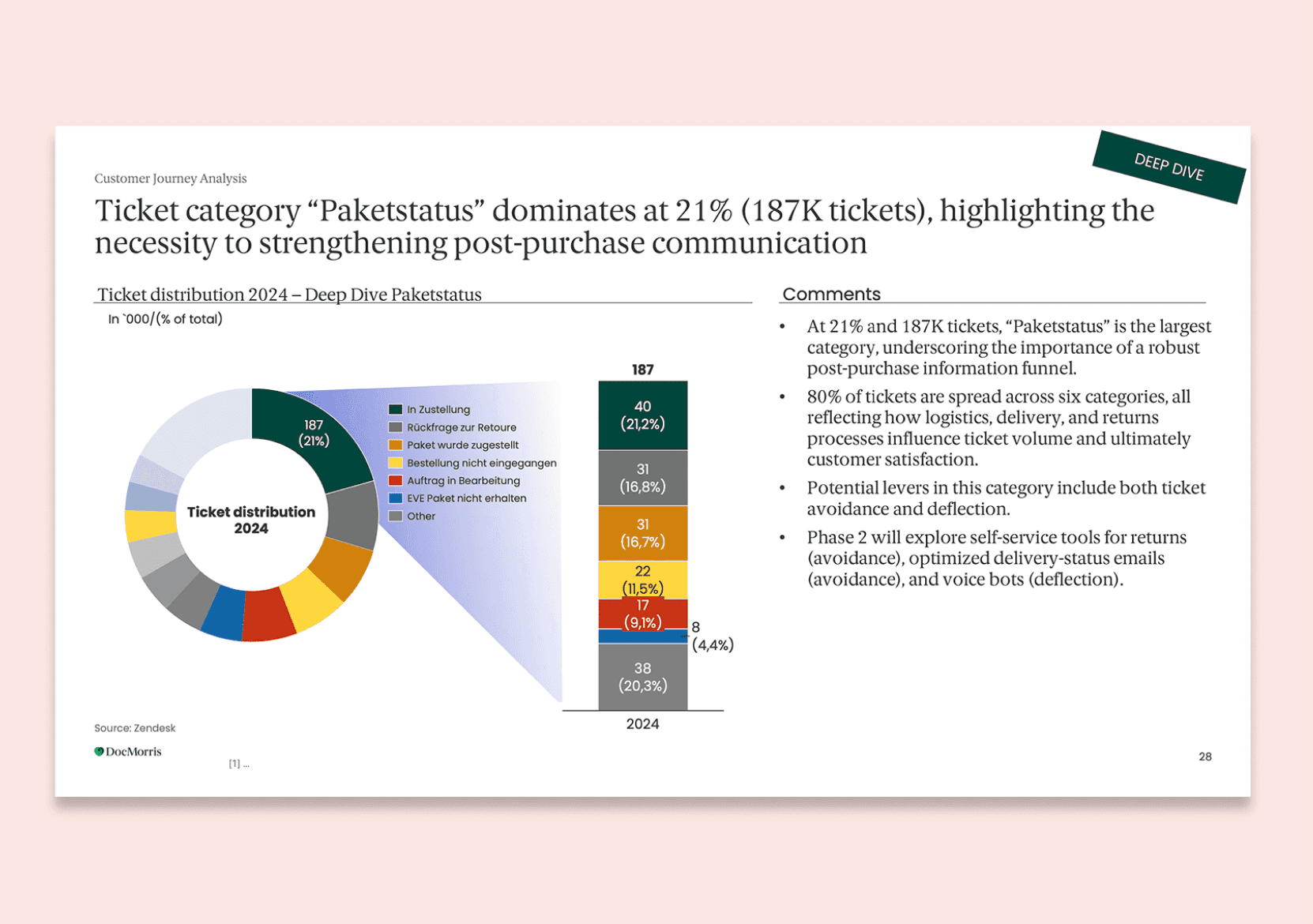1313x924 pixels.
Task: Select the 'Ticket distribution 2024' donut center label
Action: [x=251, y=520]
